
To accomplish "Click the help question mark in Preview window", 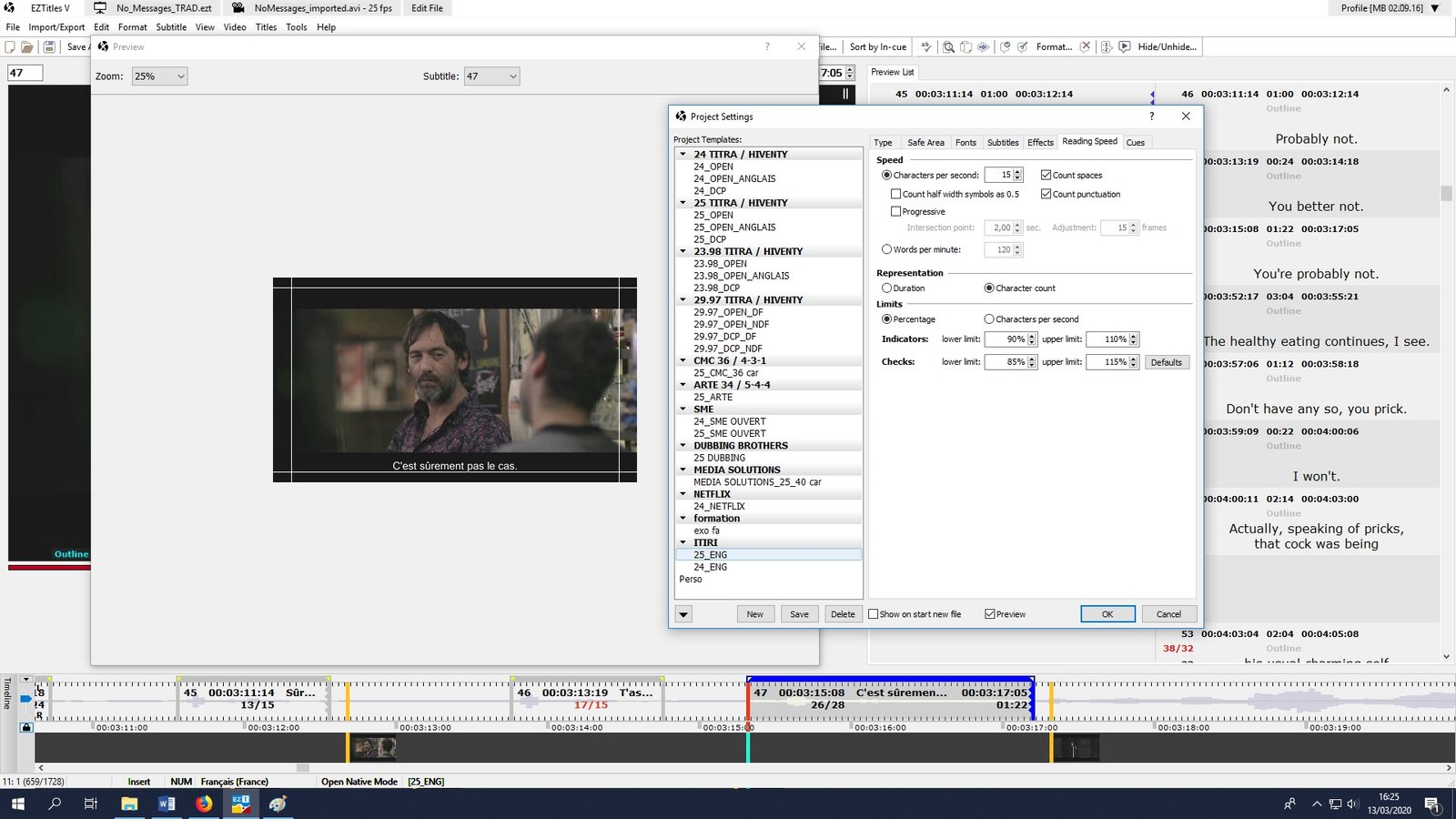I will [x=767, y=46].
